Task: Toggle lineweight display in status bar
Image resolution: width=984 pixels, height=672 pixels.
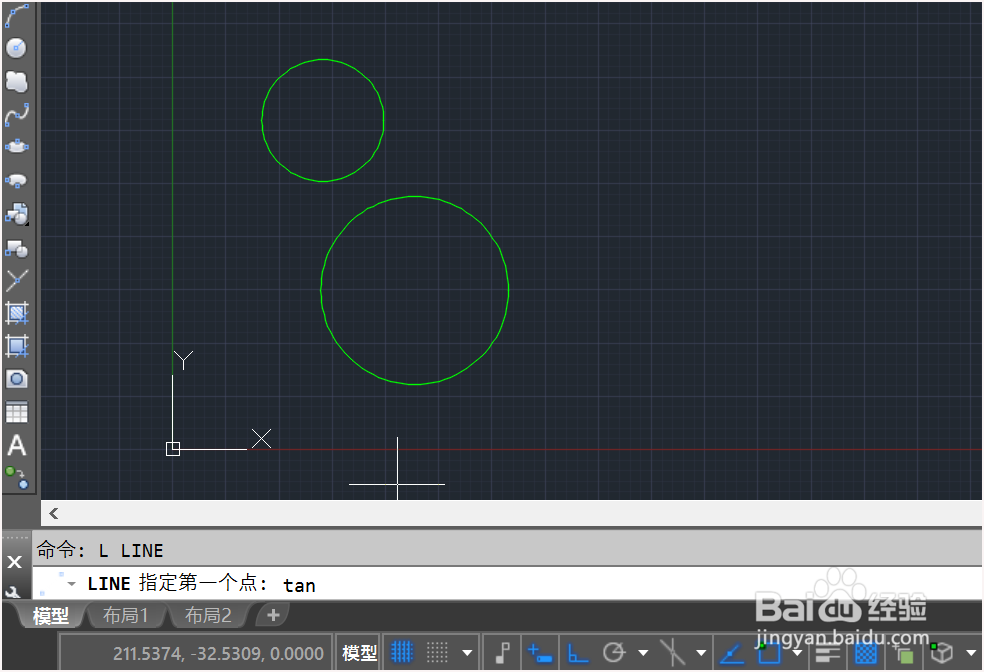Action: [828, 654]
